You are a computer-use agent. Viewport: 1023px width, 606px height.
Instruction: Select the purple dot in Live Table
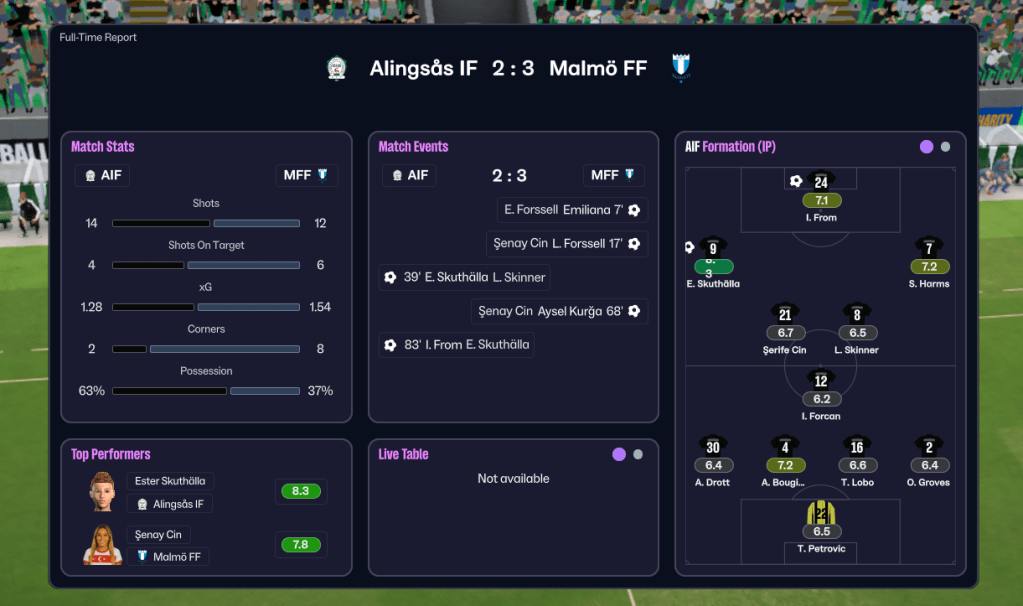click(619, 454)
